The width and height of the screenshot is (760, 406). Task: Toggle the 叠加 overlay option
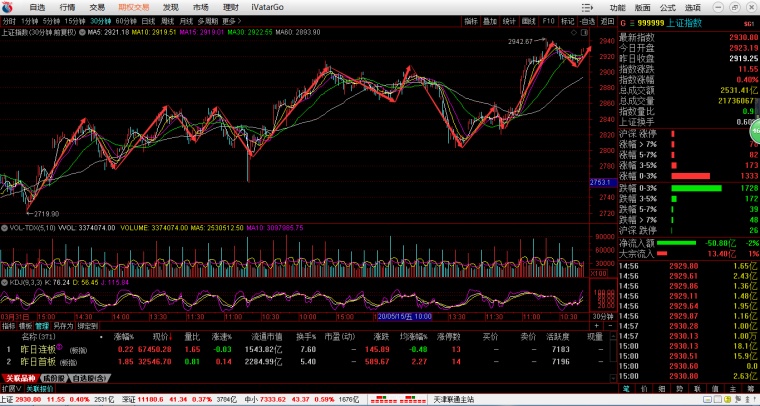pos(490,21)
